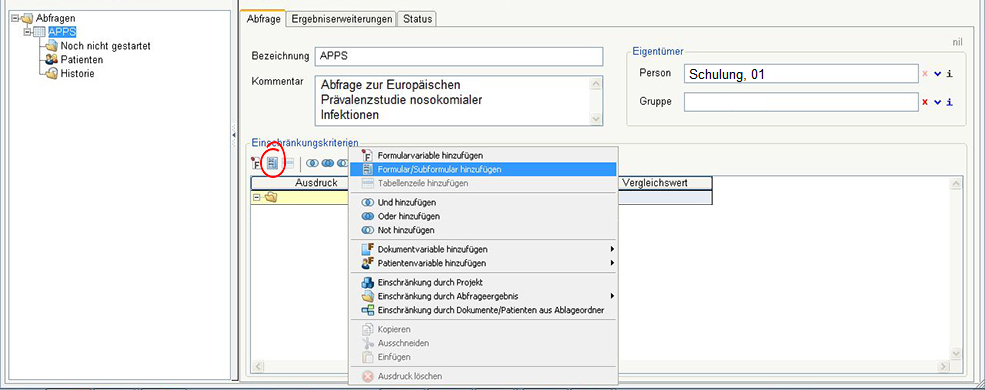
Task: Click the criteria table scrollbar down arrow
Action: coord(955,354)
